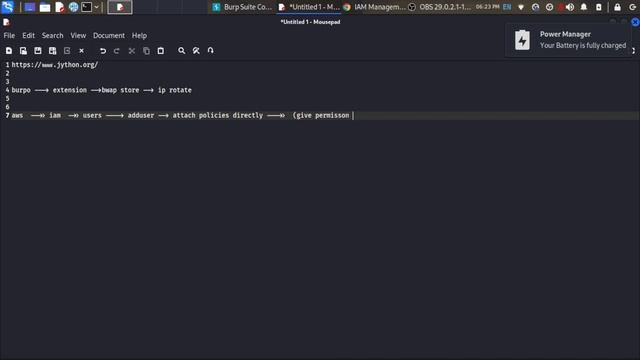Switch to Burp Suite Community window button
640x360 pixels.
coord(242,7)
